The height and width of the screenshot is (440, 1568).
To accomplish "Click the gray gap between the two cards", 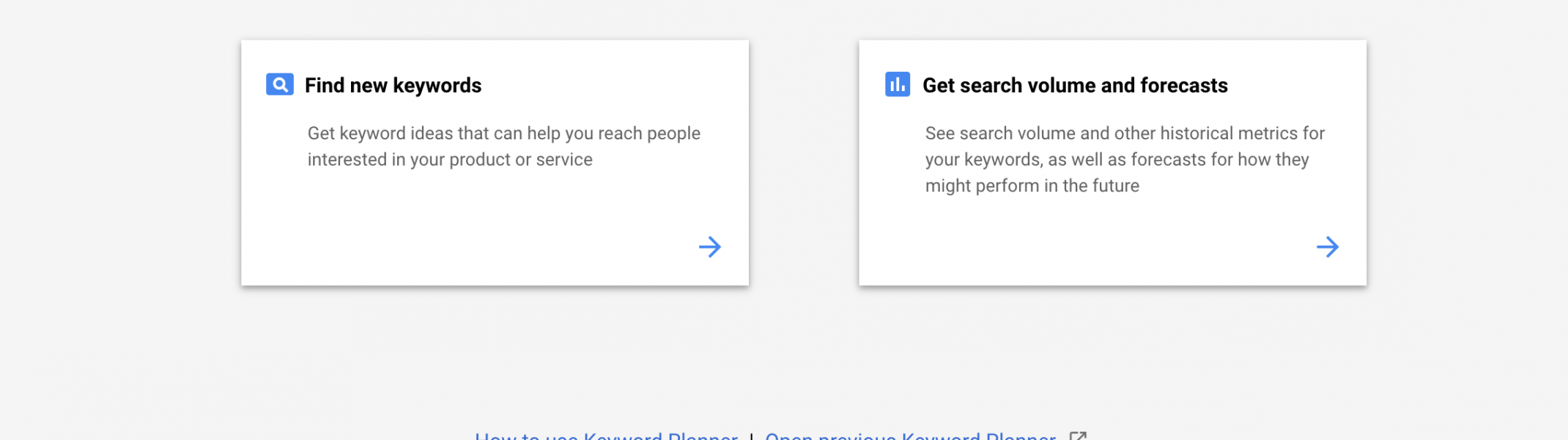I will (804, 163).
